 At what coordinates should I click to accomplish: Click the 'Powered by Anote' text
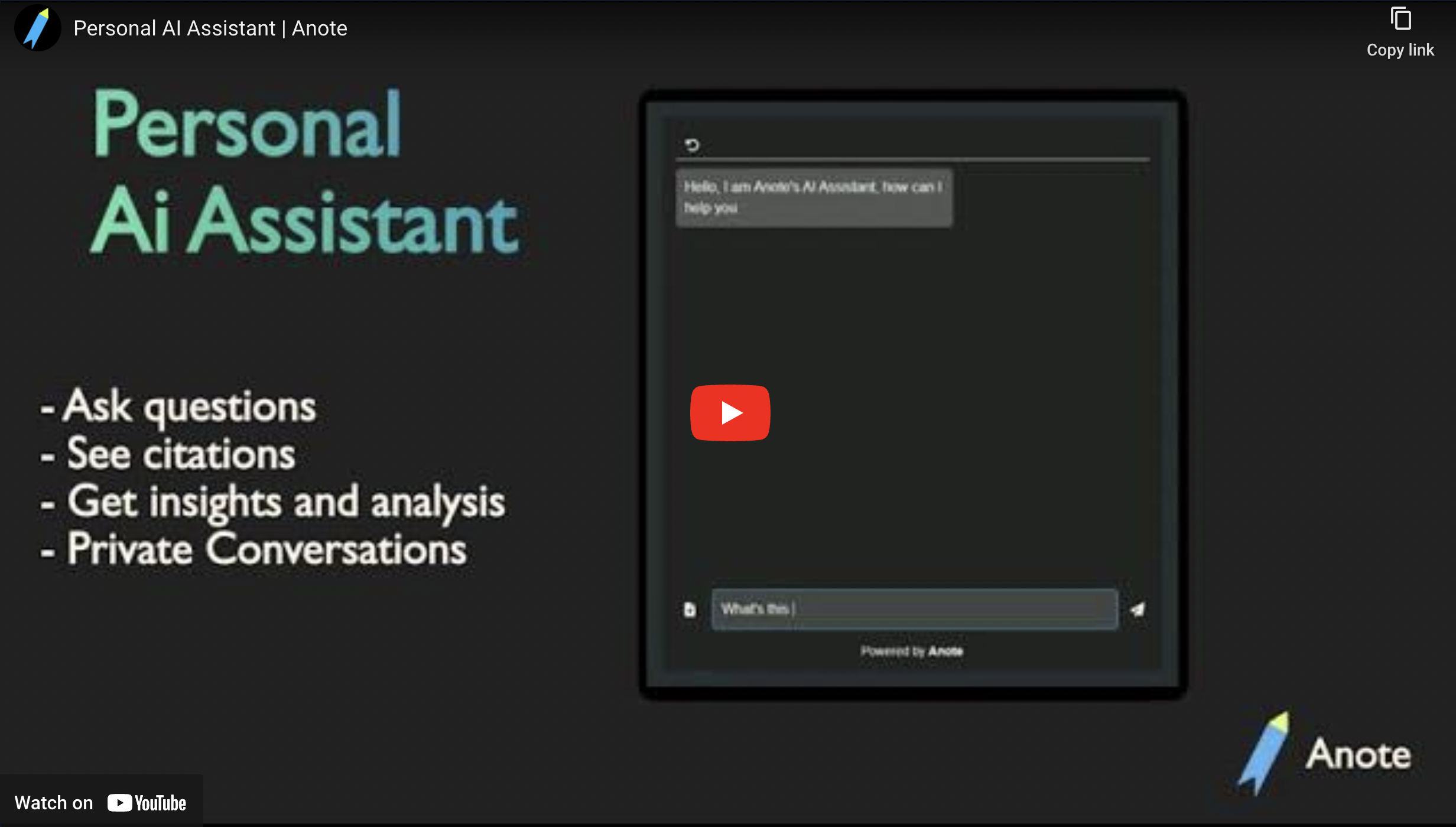coord(912,651)
